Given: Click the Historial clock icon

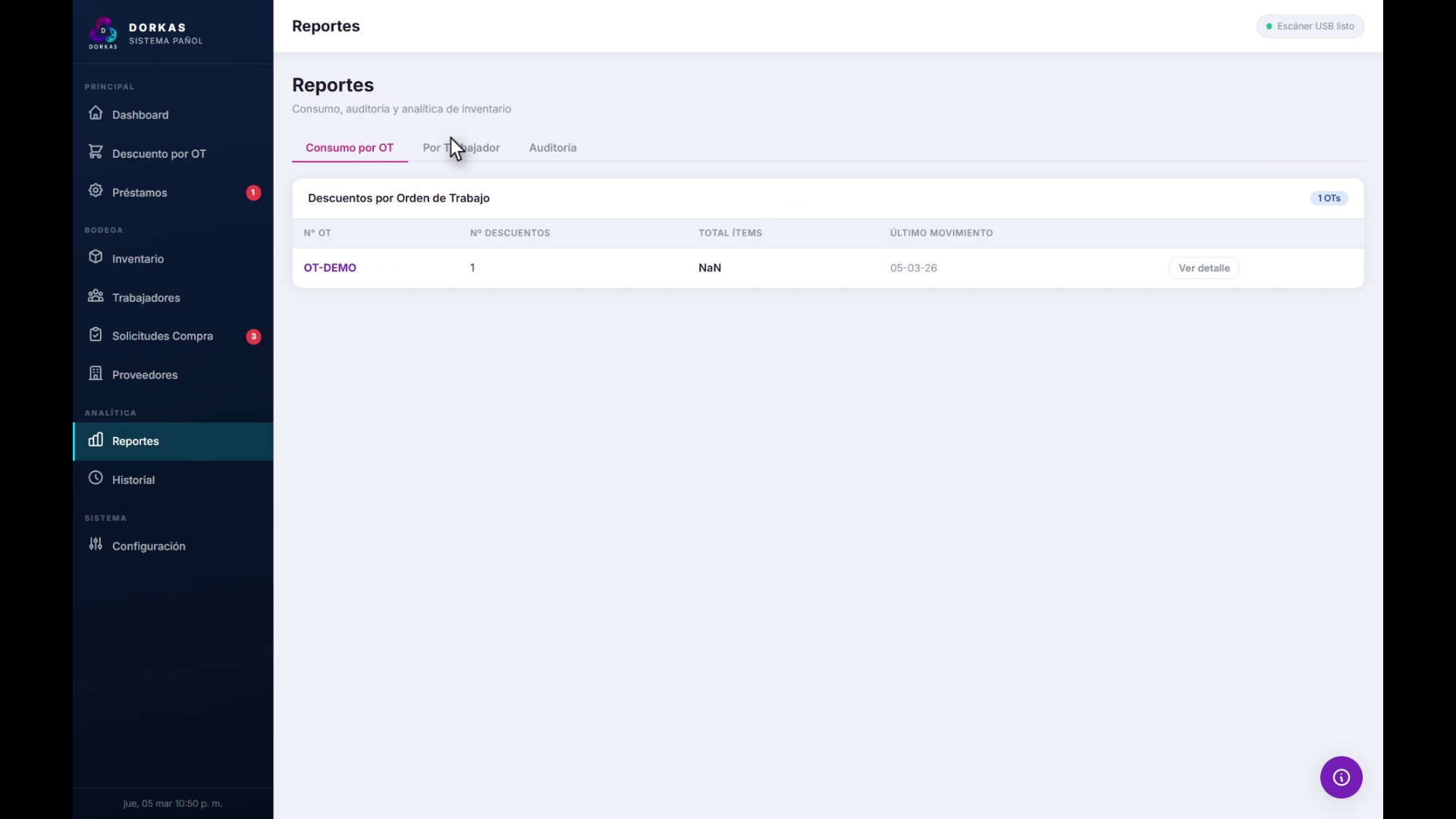Looking at the screenshot, I should [96, 478].
